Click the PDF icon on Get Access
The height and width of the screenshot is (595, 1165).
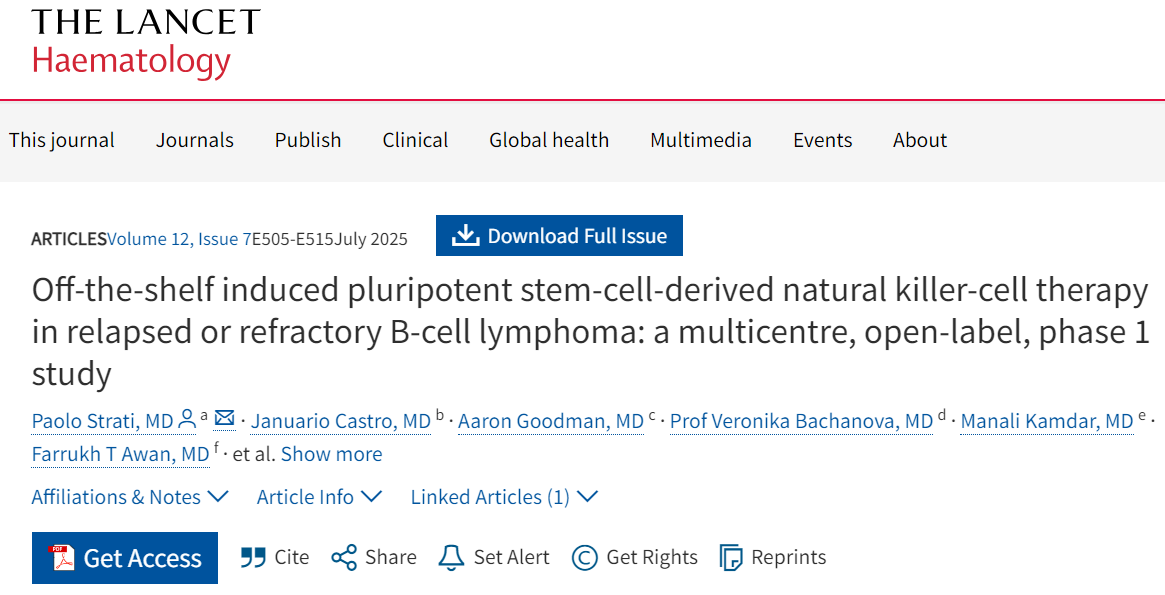coord(62,558)
